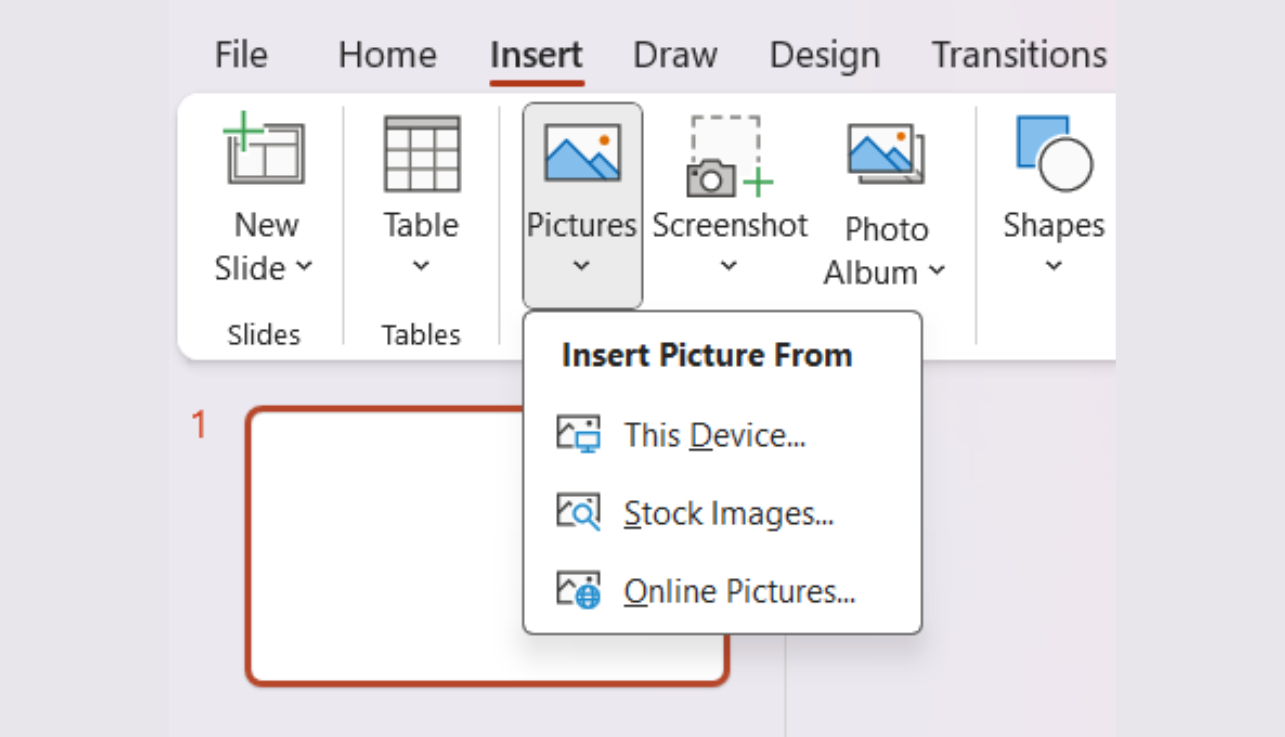This screenshot has width=1285, height=737.
Task: Open the Table insertion icon
Action: pos(420,152)
